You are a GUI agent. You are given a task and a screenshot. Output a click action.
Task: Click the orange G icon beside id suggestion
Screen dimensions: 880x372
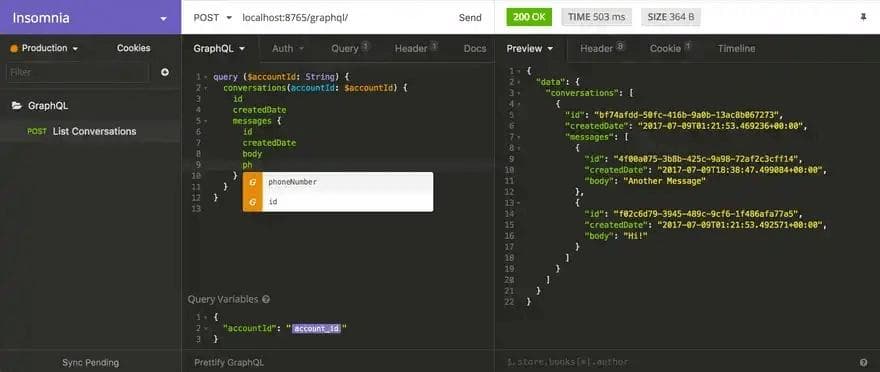point(253,202)
